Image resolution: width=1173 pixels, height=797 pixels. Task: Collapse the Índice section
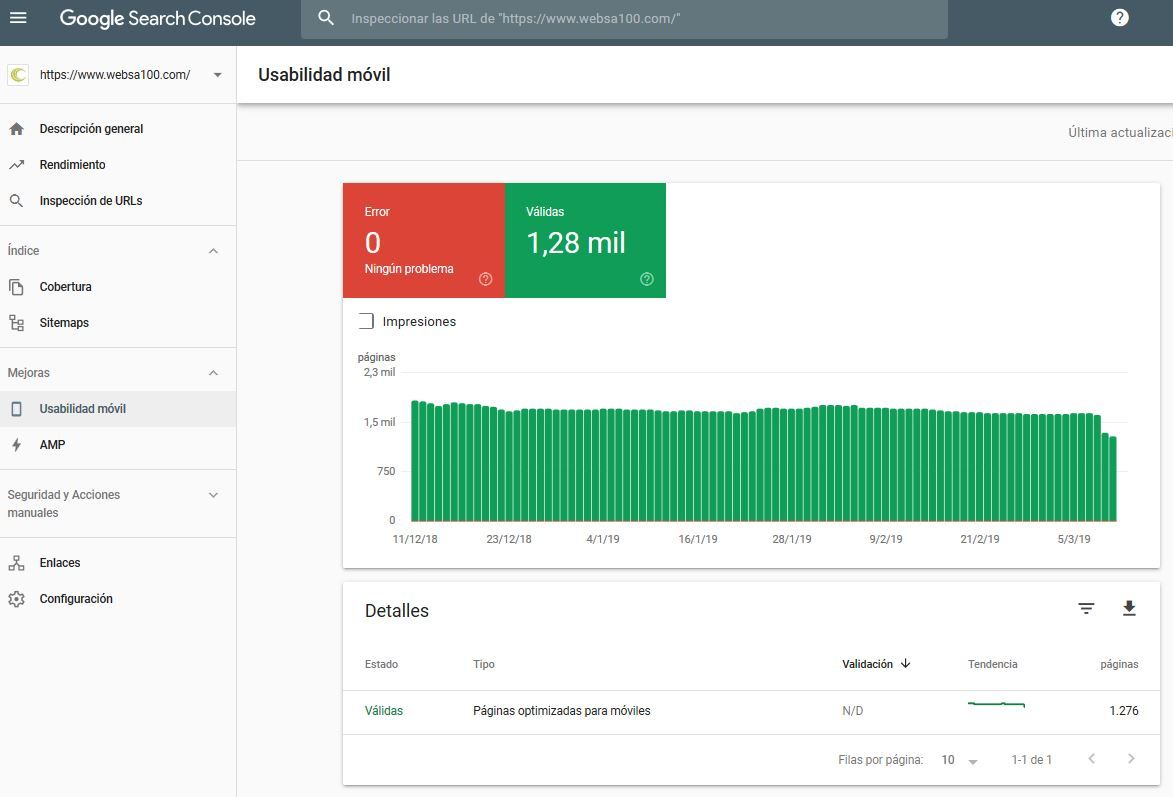[x=212, y=251]
